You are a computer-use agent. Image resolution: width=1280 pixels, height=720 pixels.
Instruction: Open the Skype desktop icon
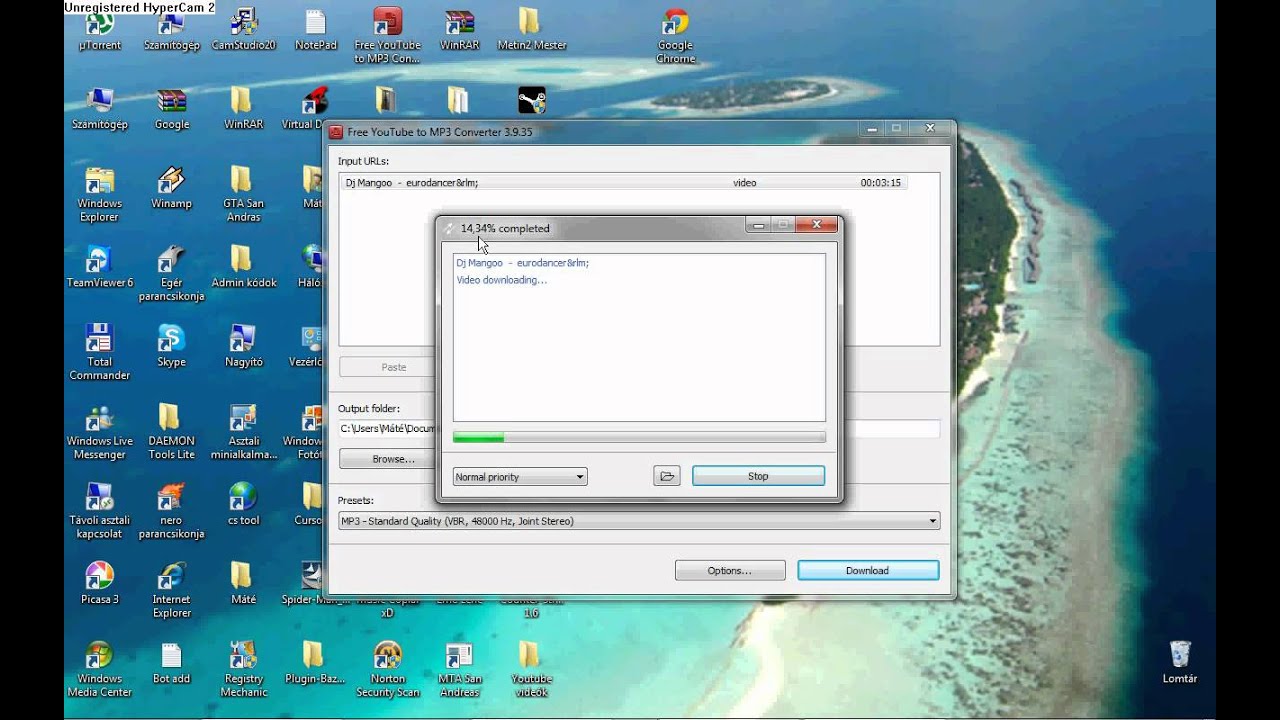click(171, 346)
